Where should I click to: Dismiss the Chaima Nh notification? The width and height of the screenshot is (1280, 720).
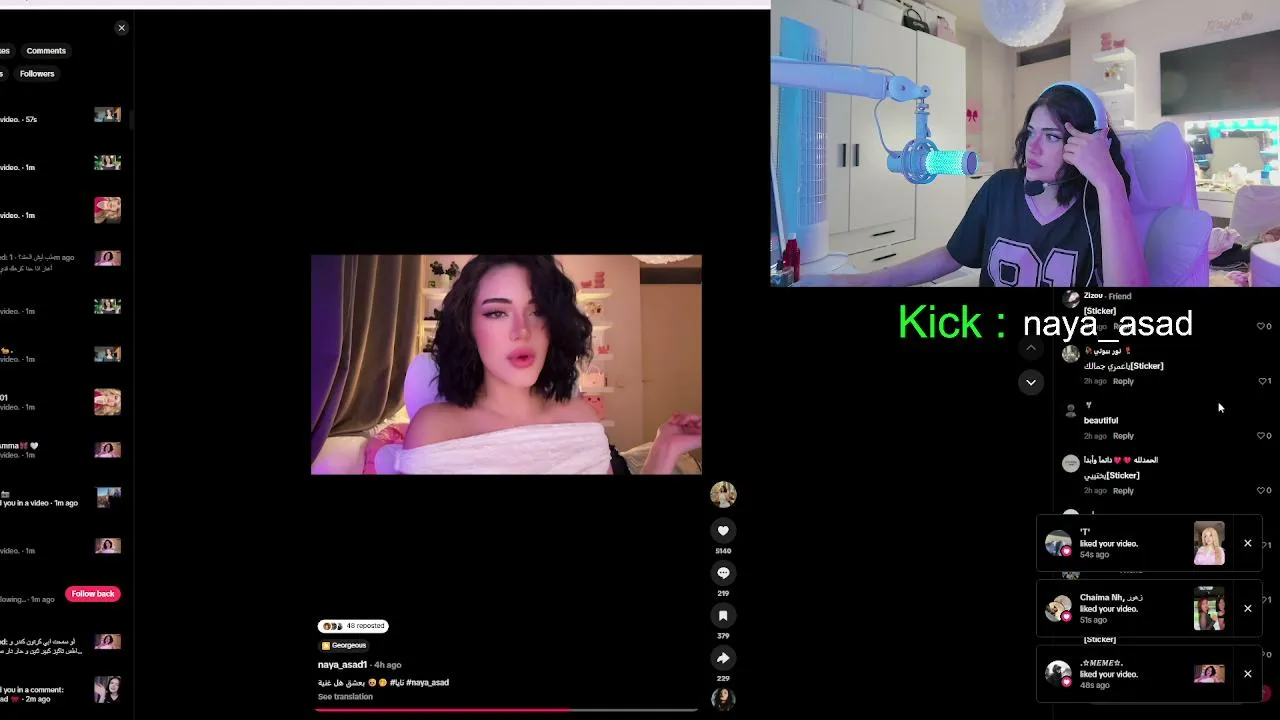[1247, 608]
